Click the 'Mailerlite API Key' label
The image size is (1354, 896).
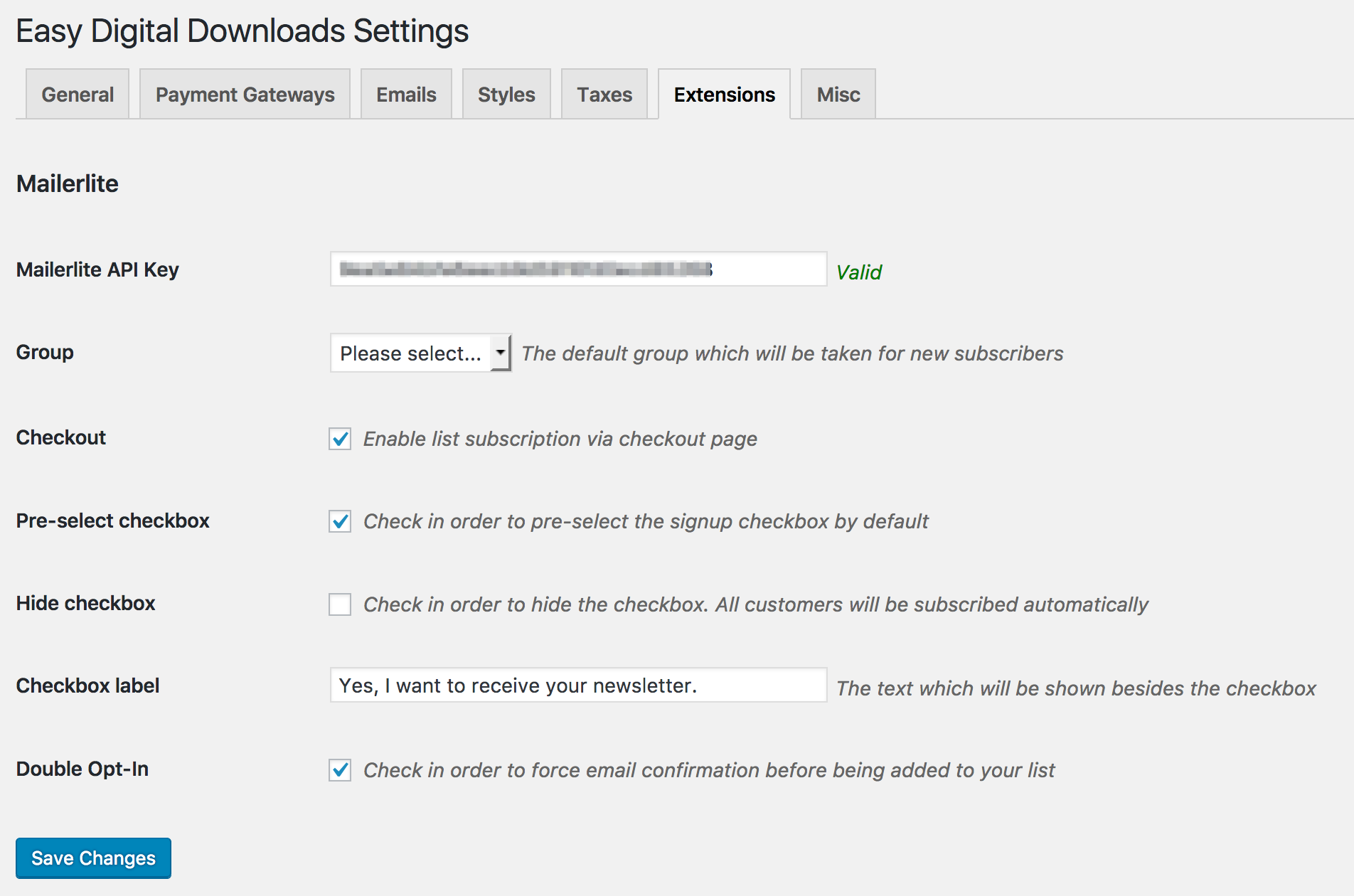coord(97,270)
